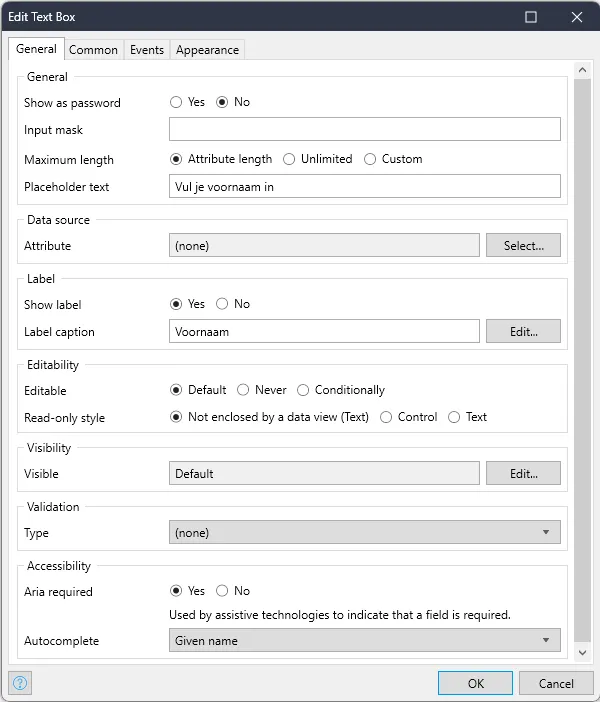The image size is (600, 702).
Task: Open the help icon at bottom left
Action: (x=20, y=683)
